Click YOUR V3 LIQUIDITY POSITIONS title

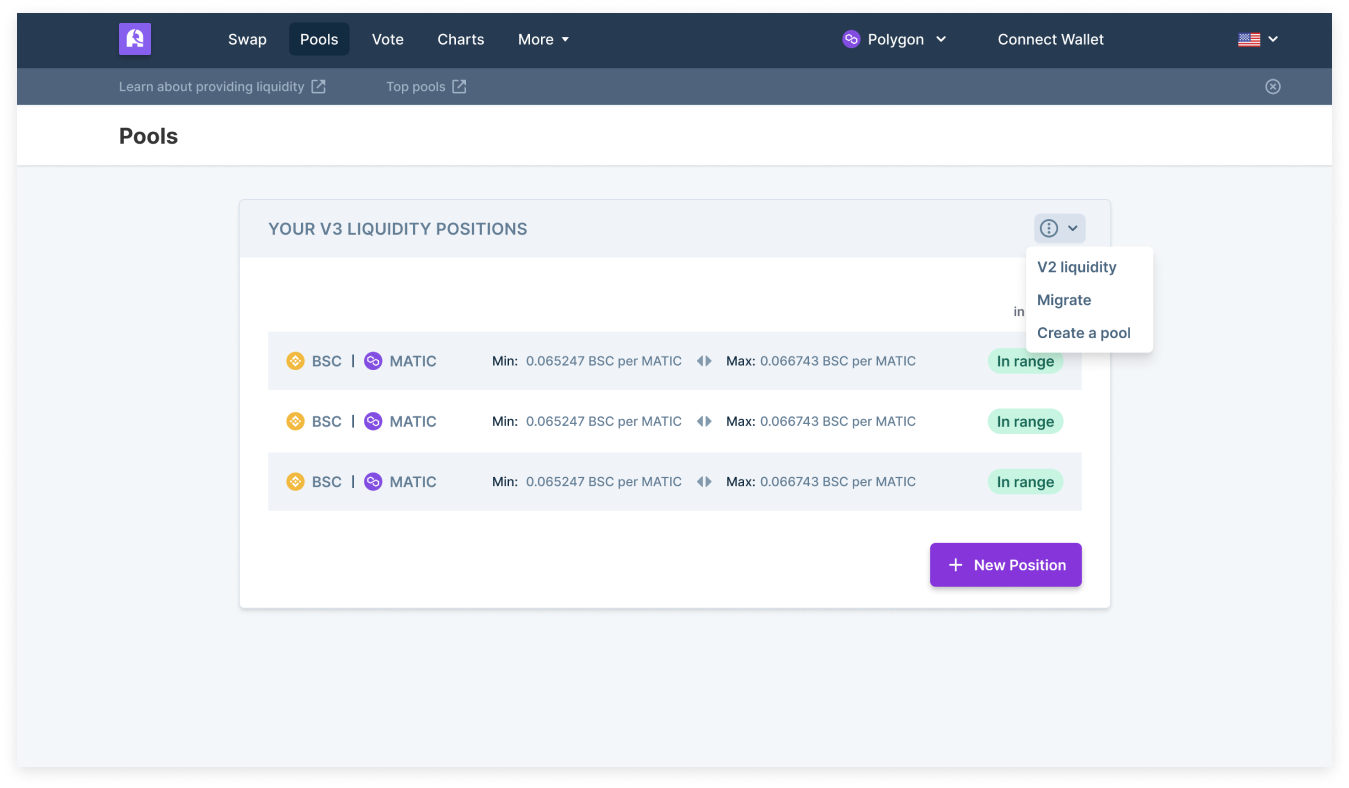(x=398, y=229)
